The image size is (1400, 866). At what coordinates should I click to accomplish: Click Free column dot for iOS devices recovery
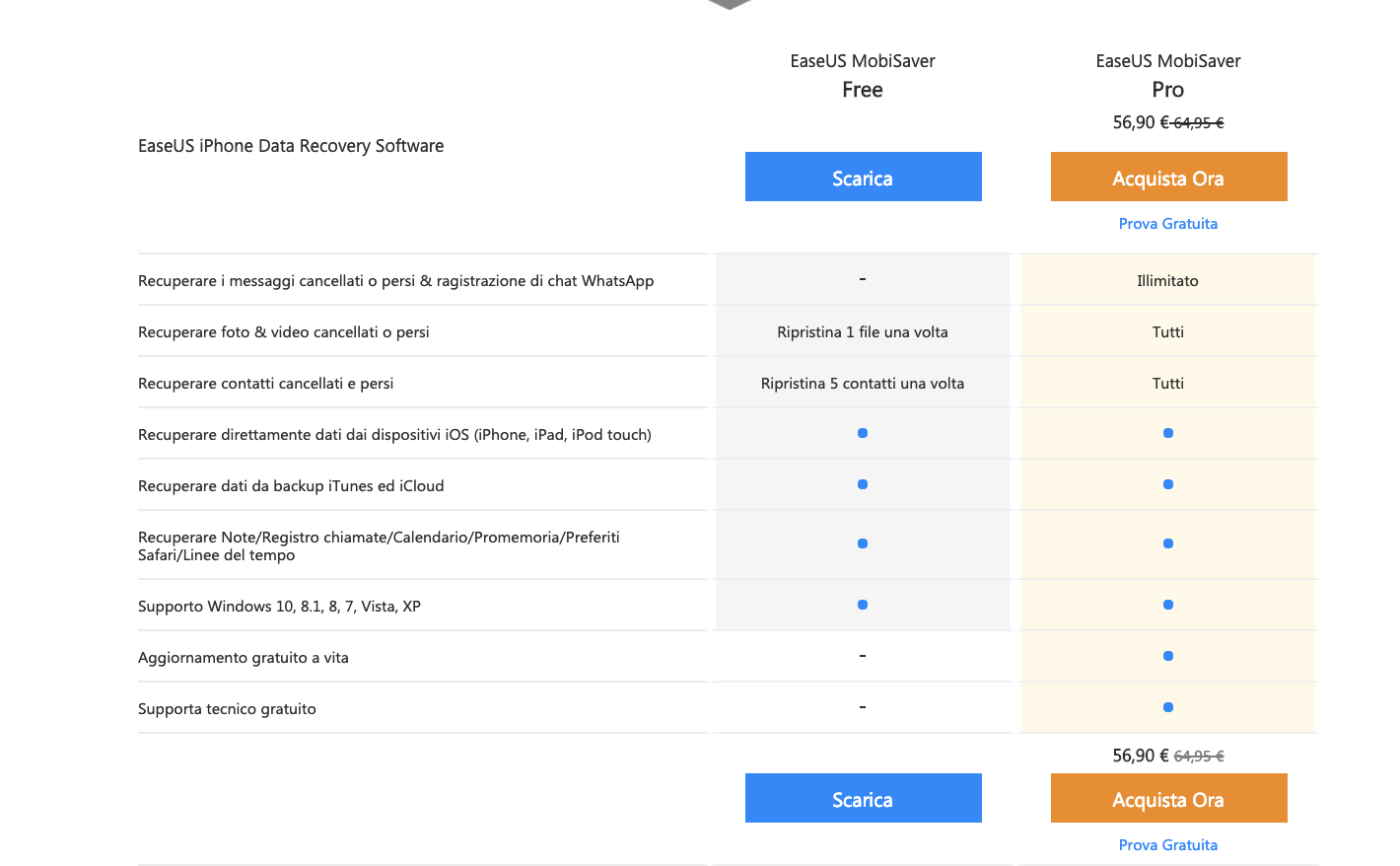pyautogui.click(x=863, y=433)
